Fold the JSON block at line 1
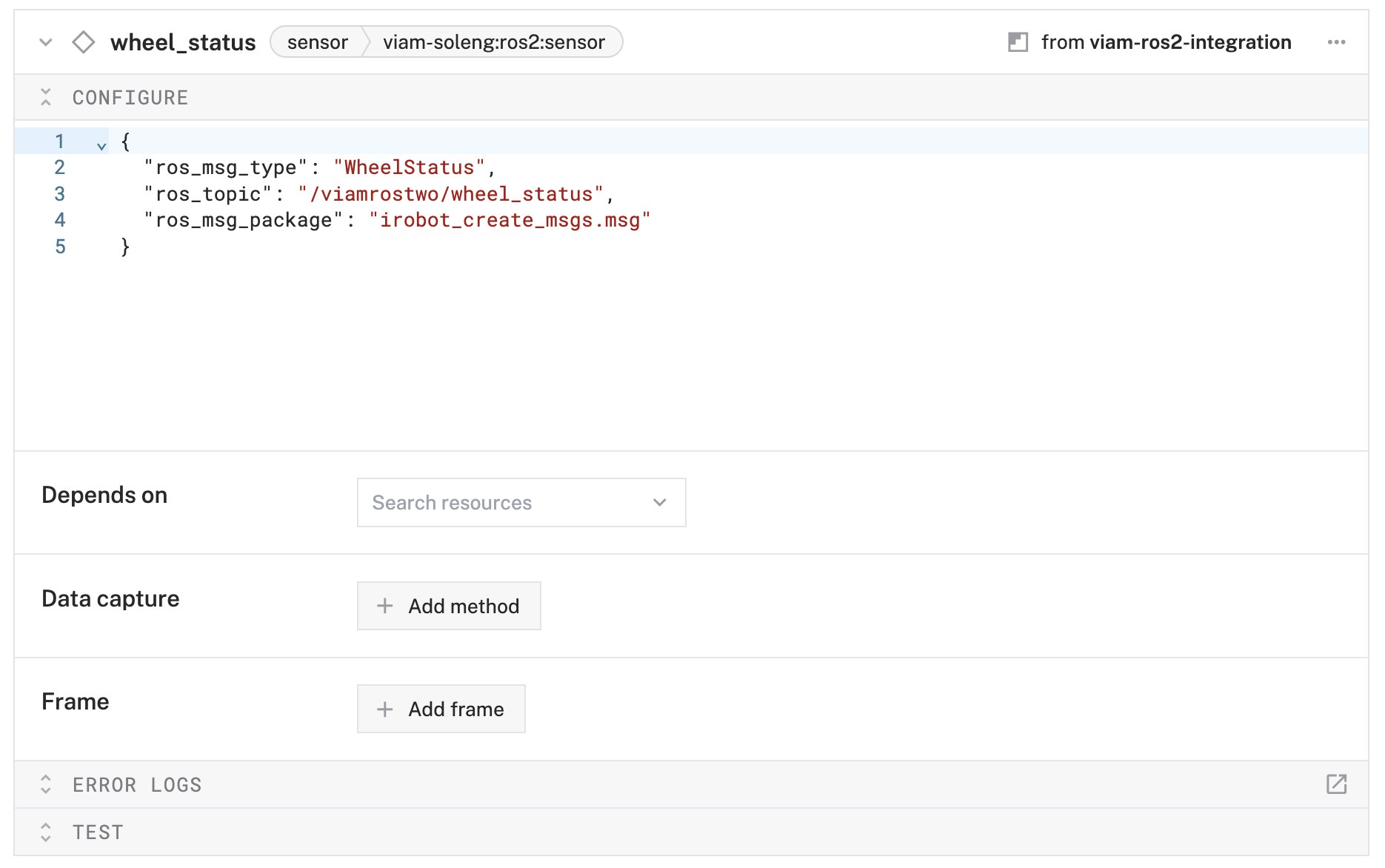This screenshot has height=868, width=1385. coord(102,145)
